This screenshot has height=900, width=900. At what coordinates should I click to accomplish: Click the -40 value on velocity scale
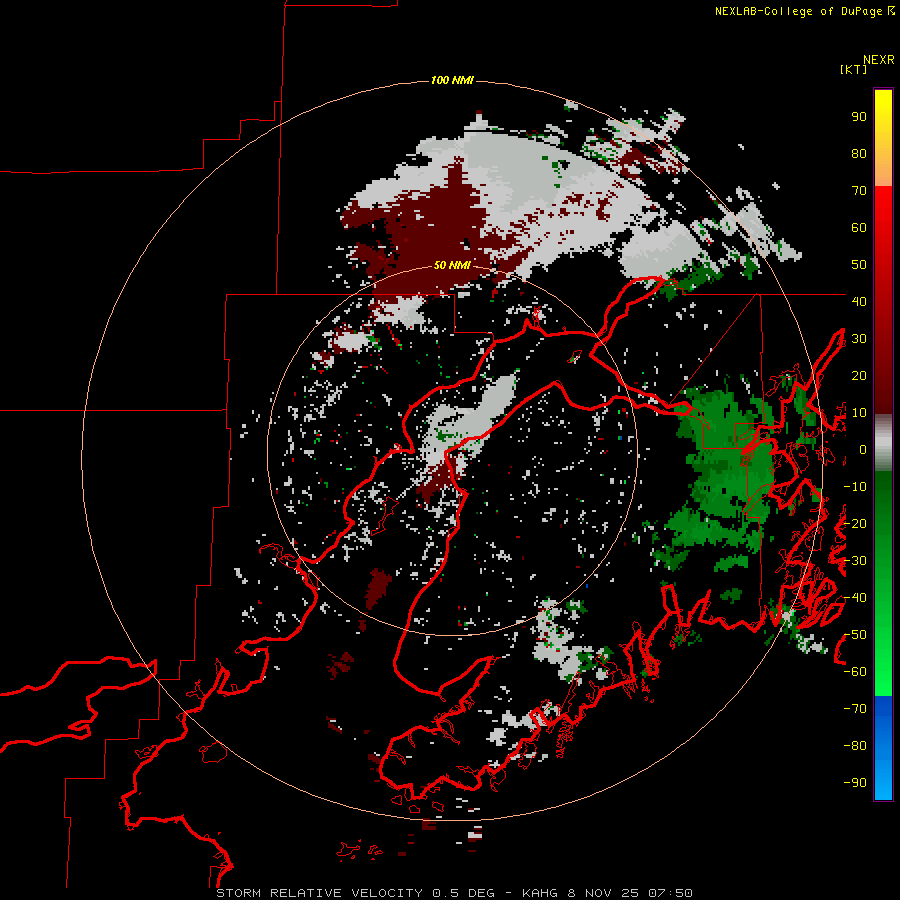click(855, 598)
